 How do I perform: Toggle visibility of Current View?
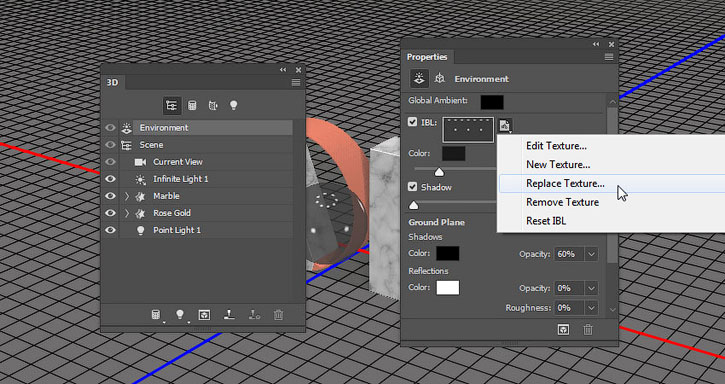coord(110,162)
